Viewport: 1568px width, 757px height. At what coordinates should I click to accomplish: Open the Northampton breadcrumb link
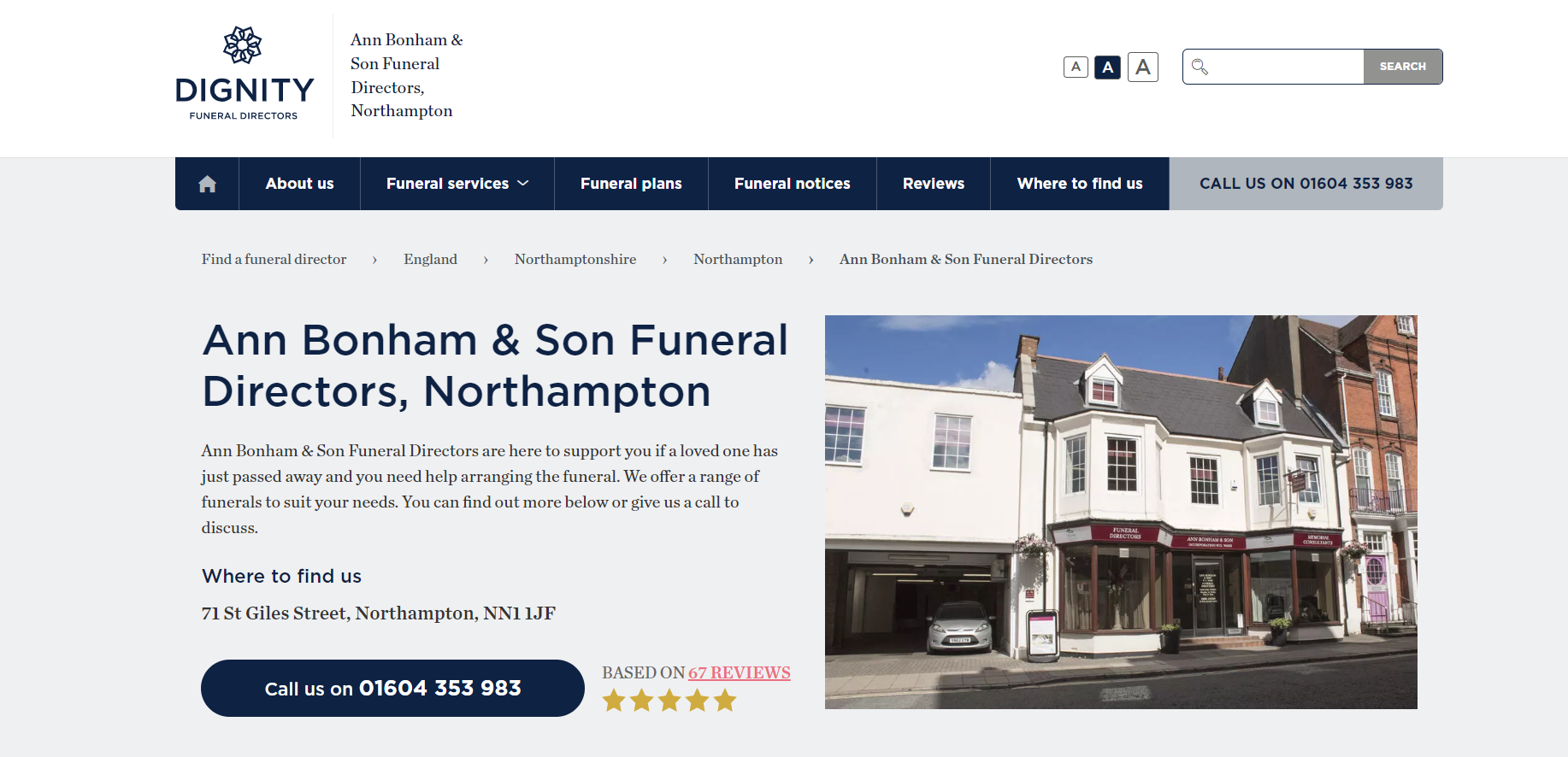738,259
